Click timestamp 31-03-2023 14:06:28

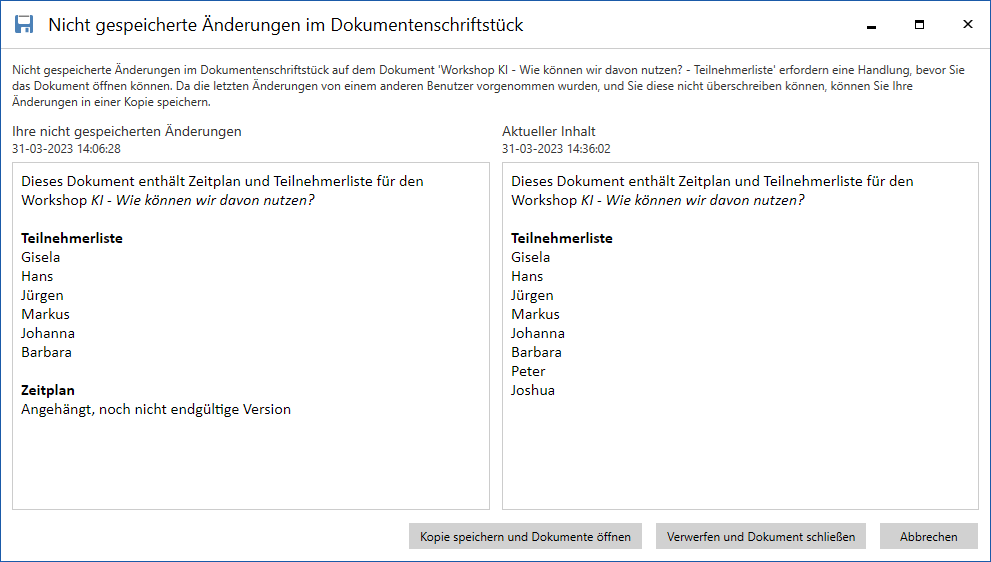pos(66,149)
